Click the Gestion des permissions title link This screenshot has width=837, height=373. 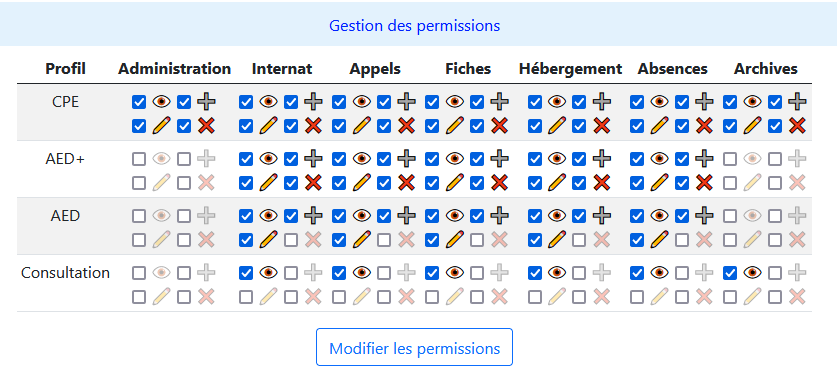(414, 26)
